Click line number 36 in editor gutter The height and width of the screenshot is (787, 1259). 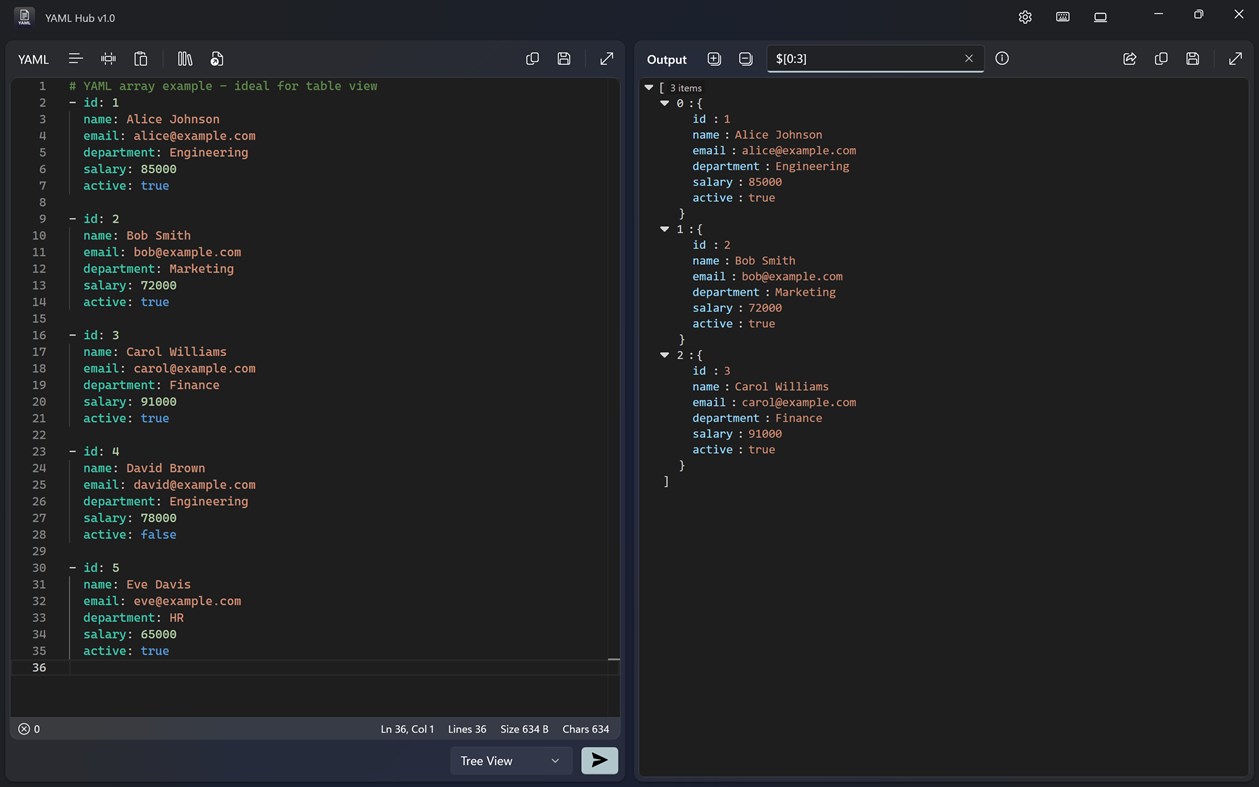click(x=39, y=667)
